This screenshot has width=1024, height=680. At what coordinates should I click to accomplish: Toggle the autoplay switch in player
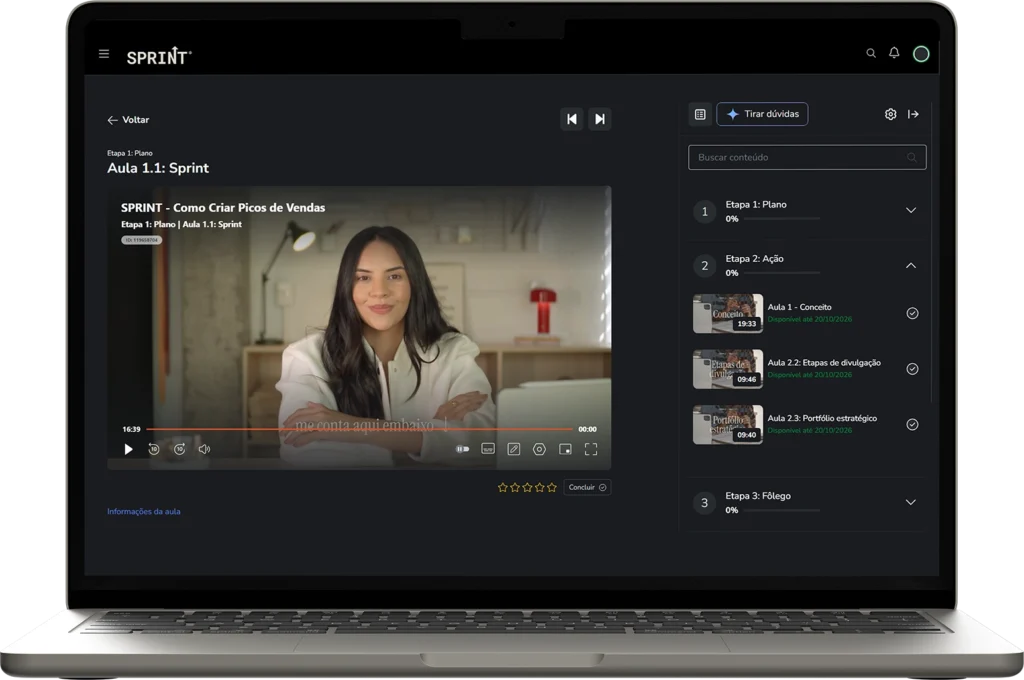coord(462,449)
